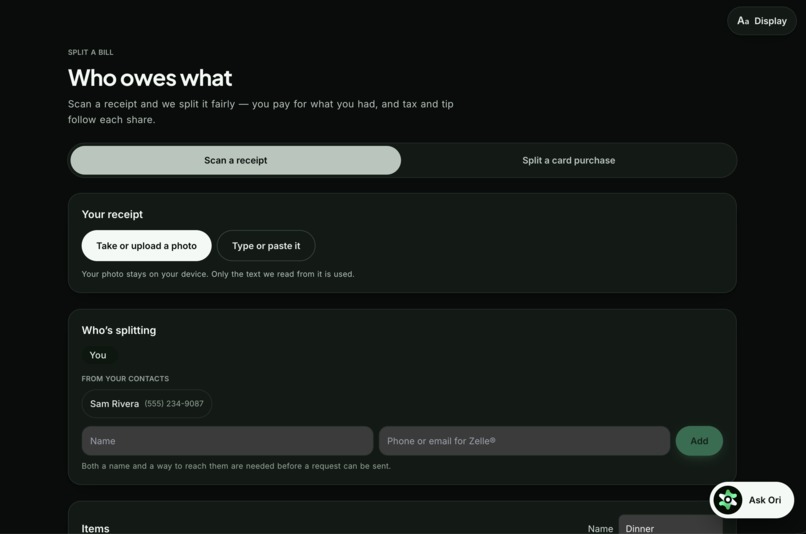
Task: Choose Take or upload a photo
Action: pos(146,246)
